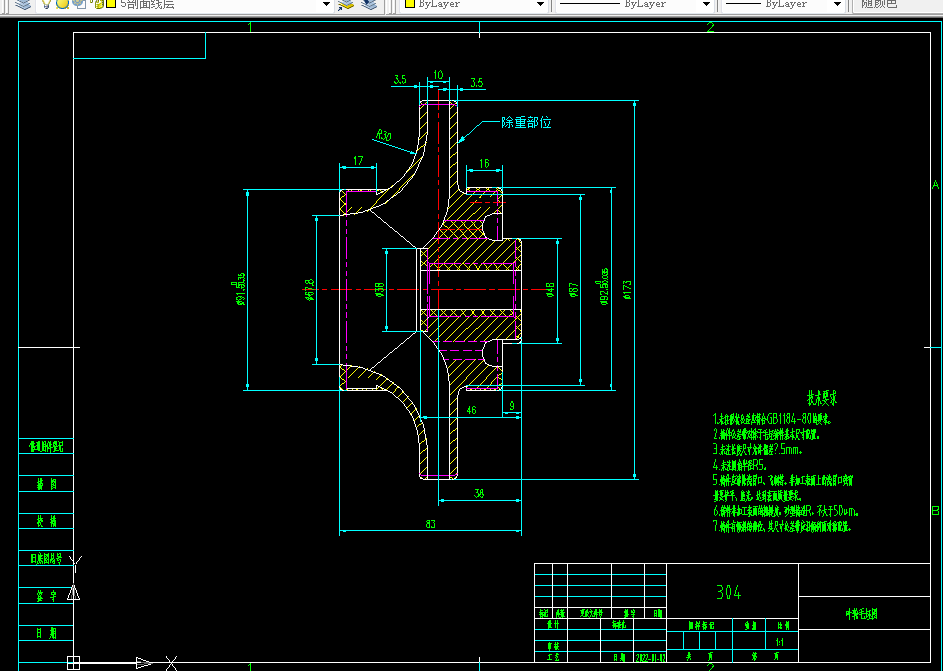Open the Layer Properties Manager icon
This screenshot has width=943, height=671.
pos(23,4)
